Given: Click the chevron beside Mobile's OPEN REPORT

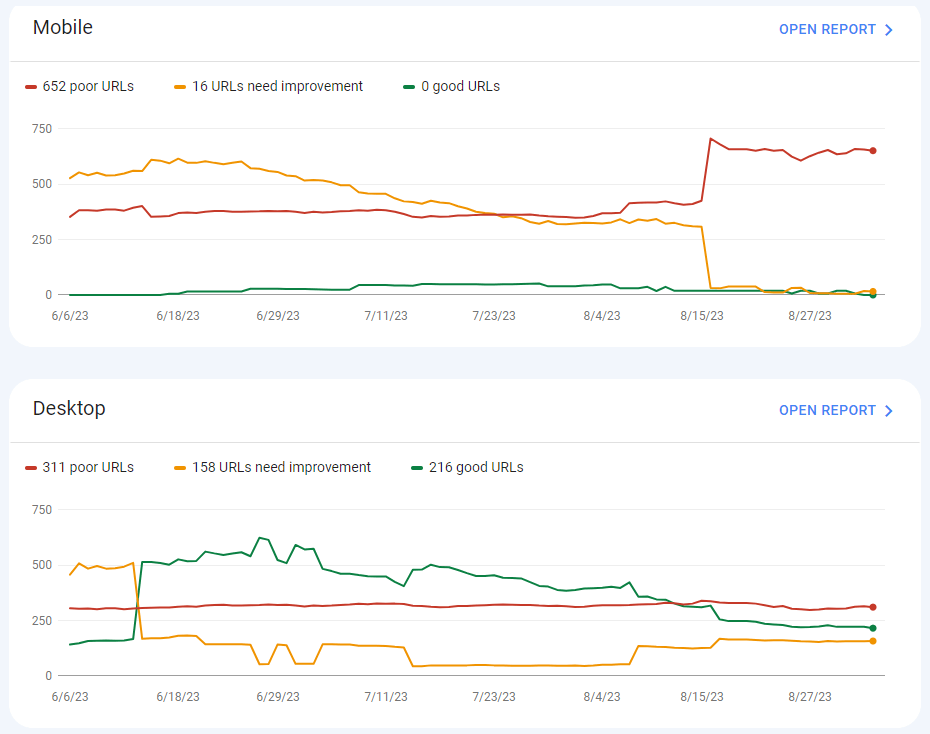Looking at the screenshot, I should (x=888, y=29).
